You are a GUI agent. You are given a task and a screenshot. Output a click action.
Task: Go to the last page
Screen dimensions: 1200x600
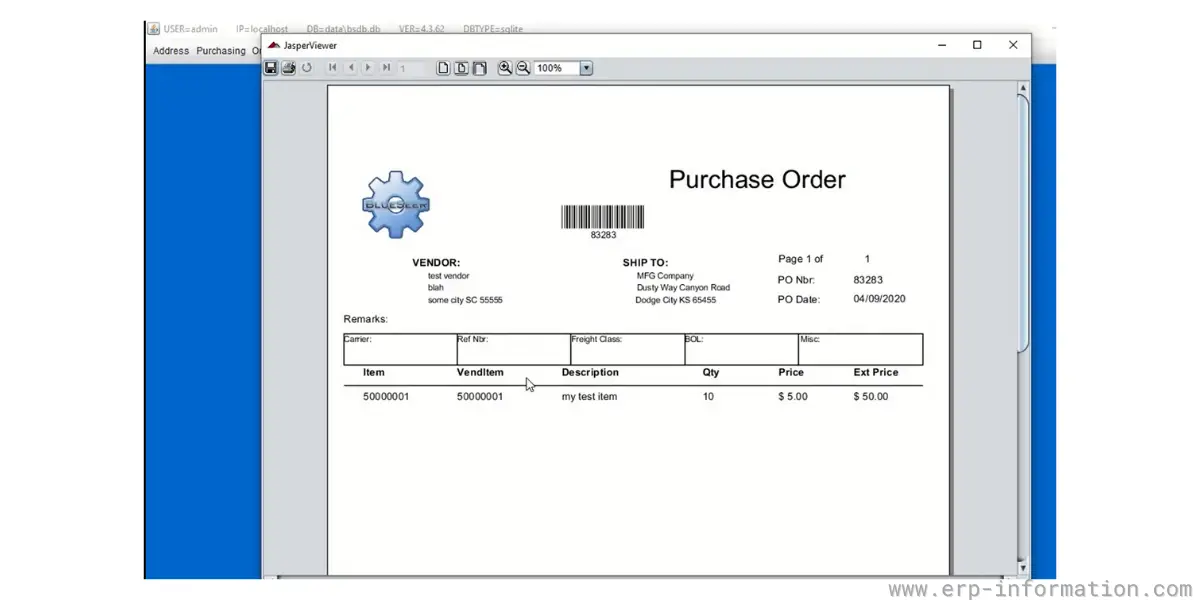pos(386,68)
